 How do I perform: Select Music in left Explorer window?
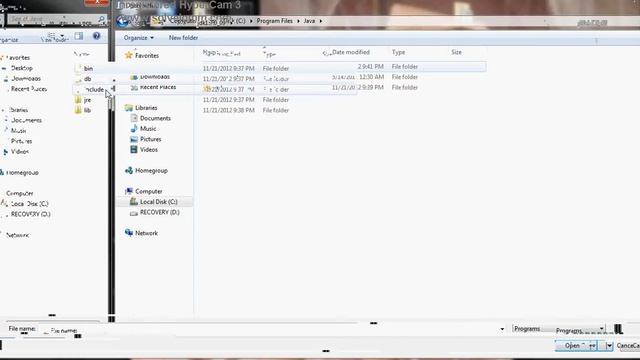point(18,131)
